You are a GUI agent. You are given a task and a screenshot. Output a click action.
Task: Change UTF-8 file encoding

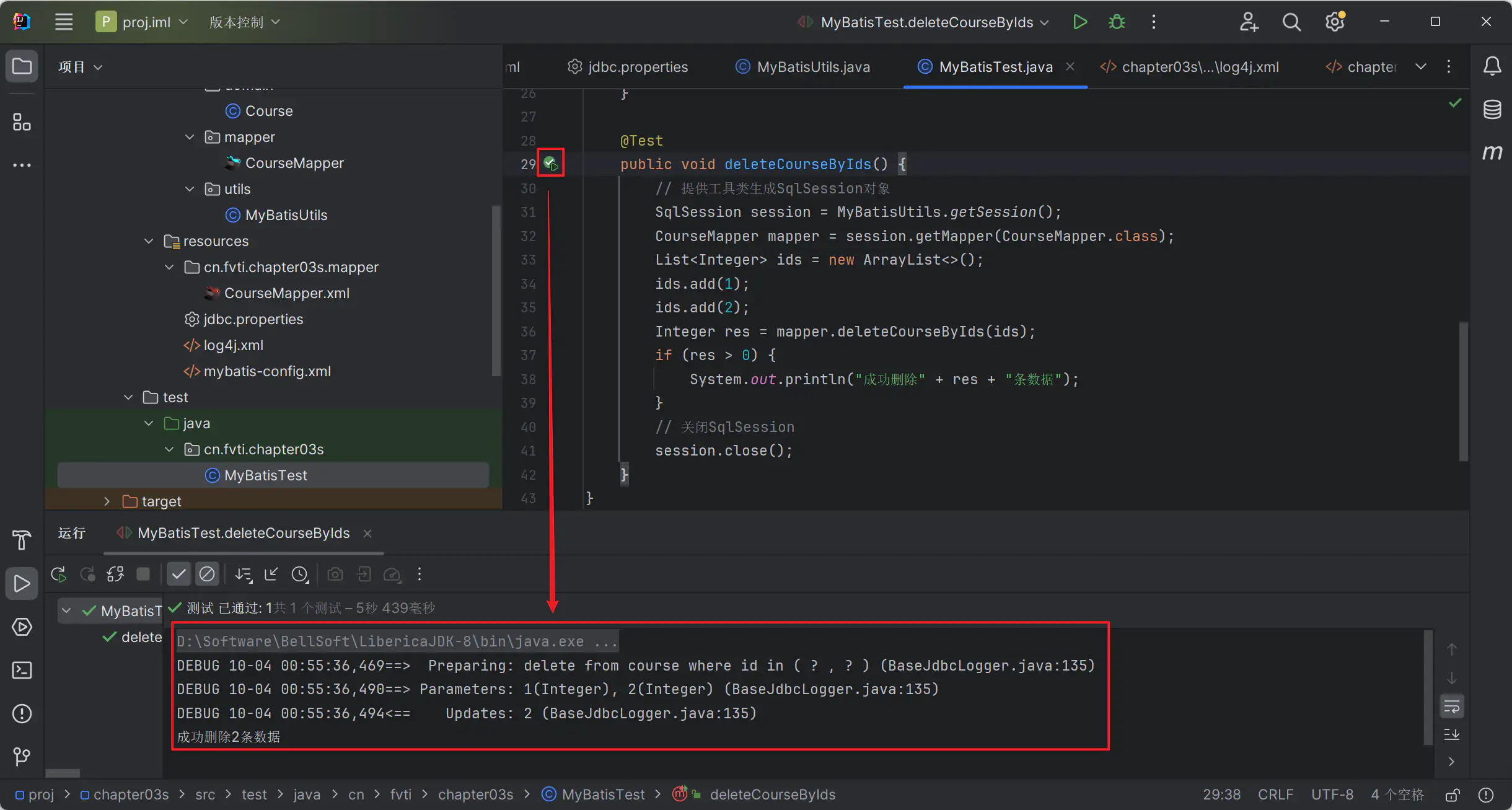pos(1332,795)
